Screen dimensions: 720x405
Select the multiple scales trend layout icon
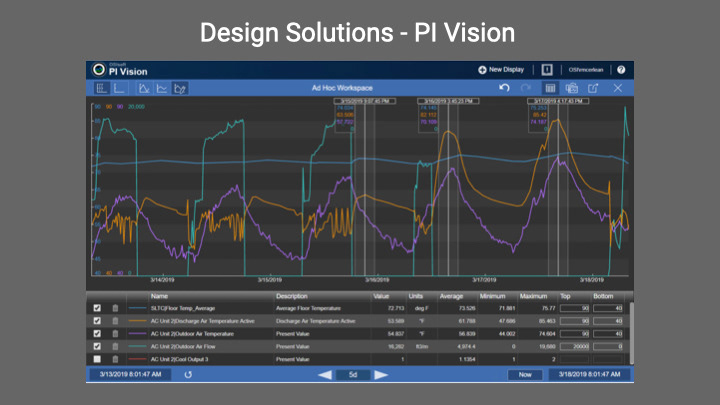[x=101, y=88]
